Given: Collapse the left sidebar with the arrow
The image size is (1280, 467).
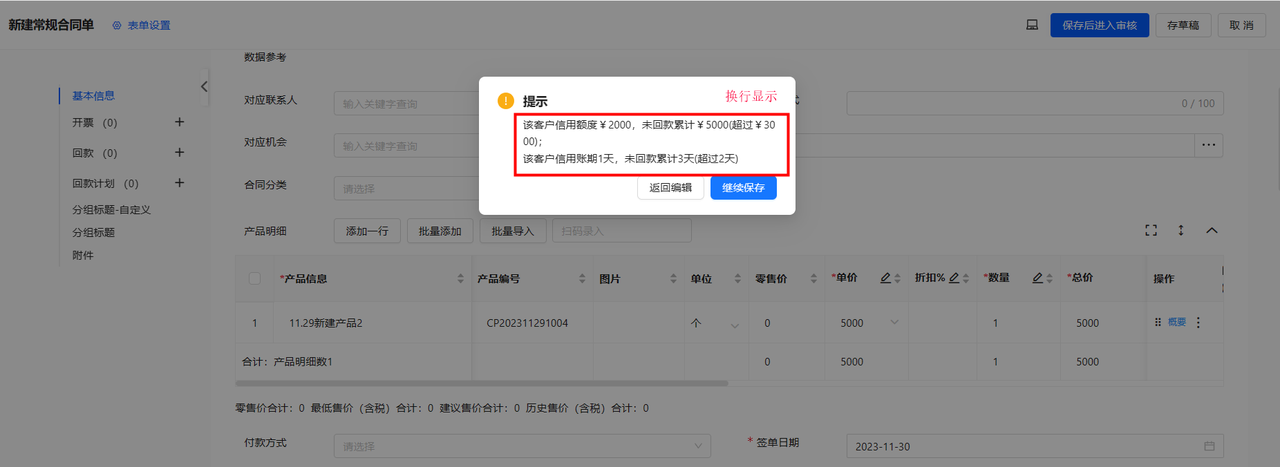Looking at the screenshot, I should 204,86.
